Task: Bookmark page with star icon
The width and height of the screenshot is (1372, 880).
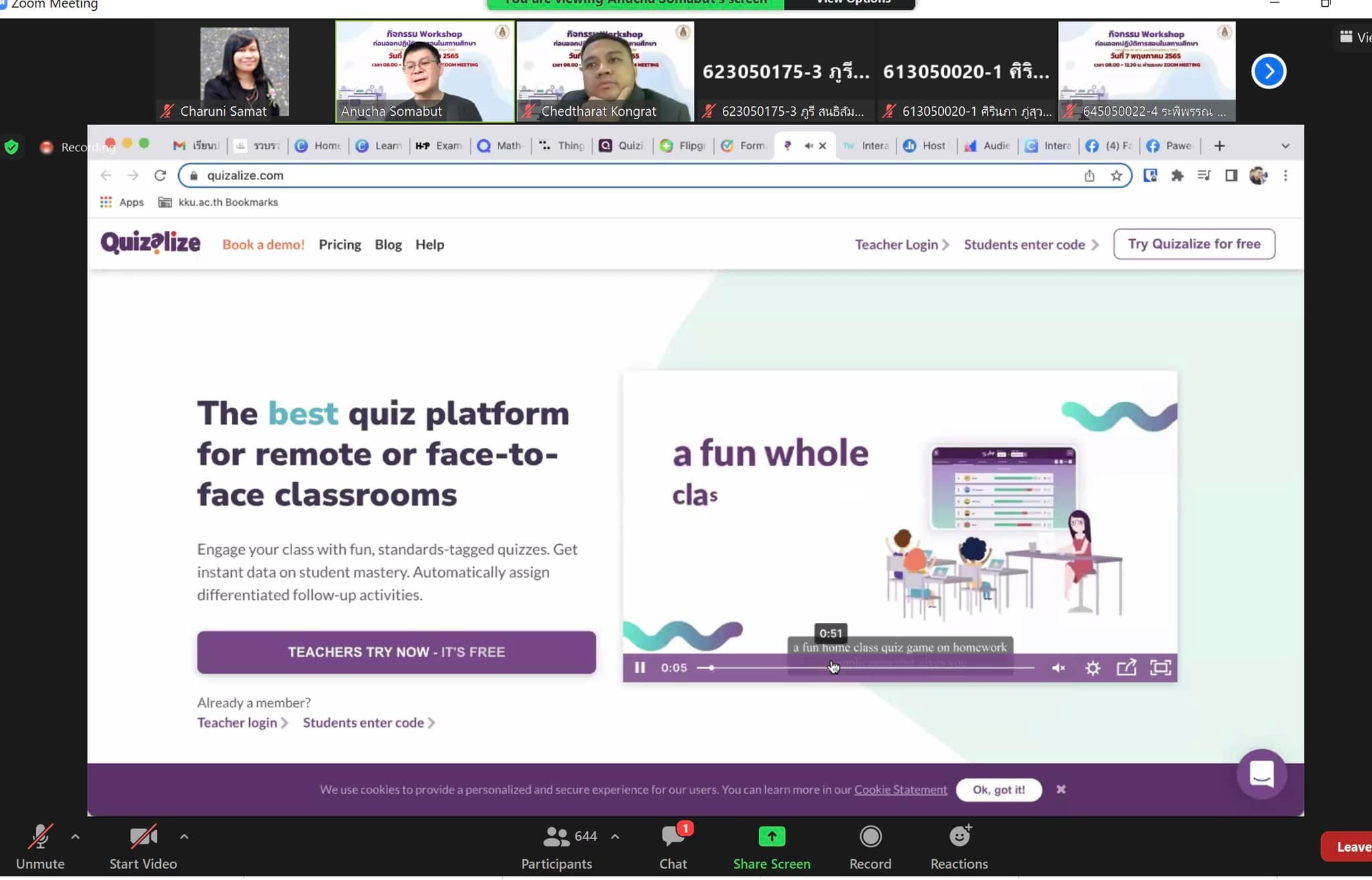Action: click(1116, 175)
